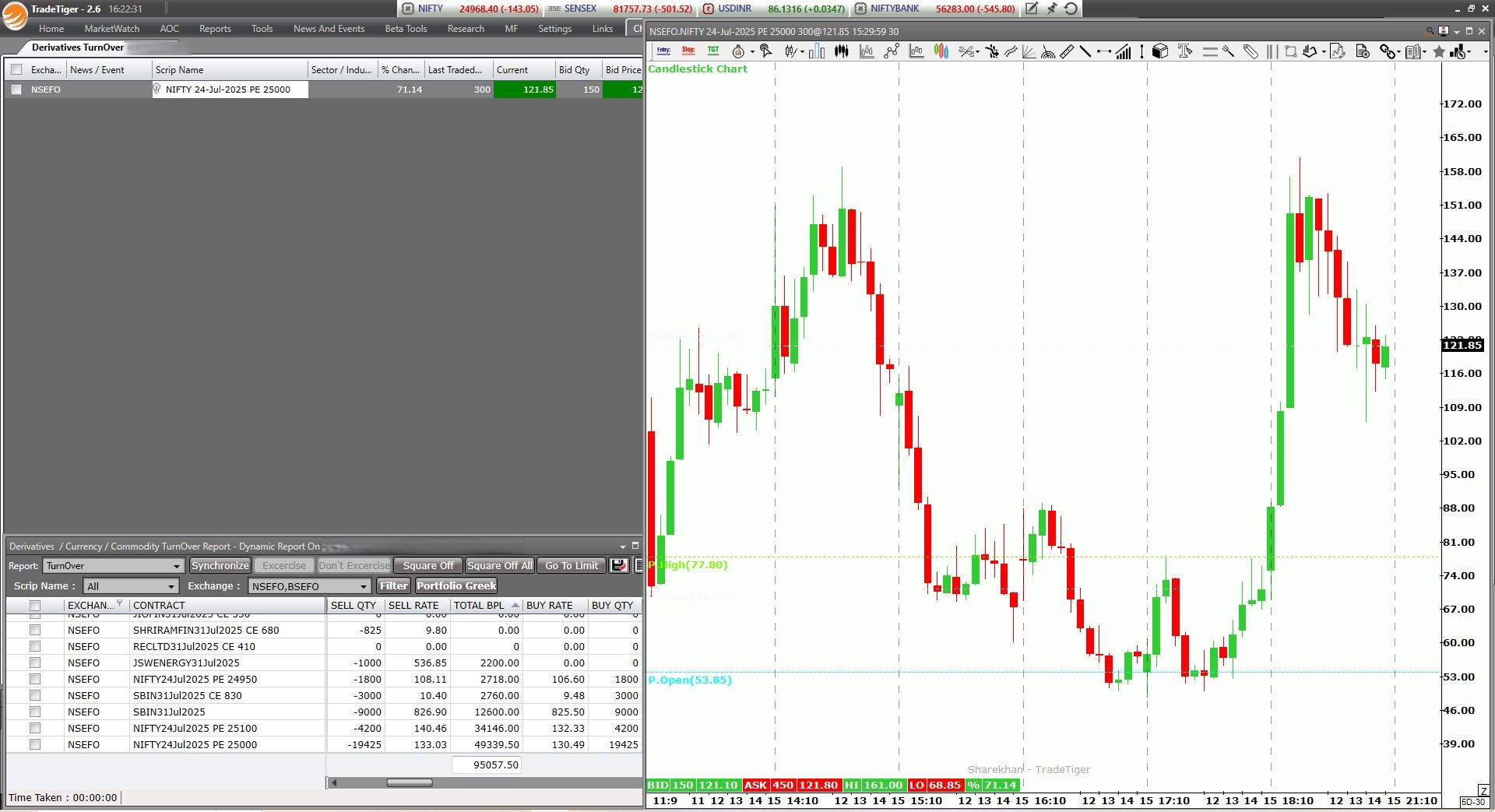This screenshot has width=1495, height=812.
Task: Click the TOTAL BPL column header
Action: pos(486,605)
